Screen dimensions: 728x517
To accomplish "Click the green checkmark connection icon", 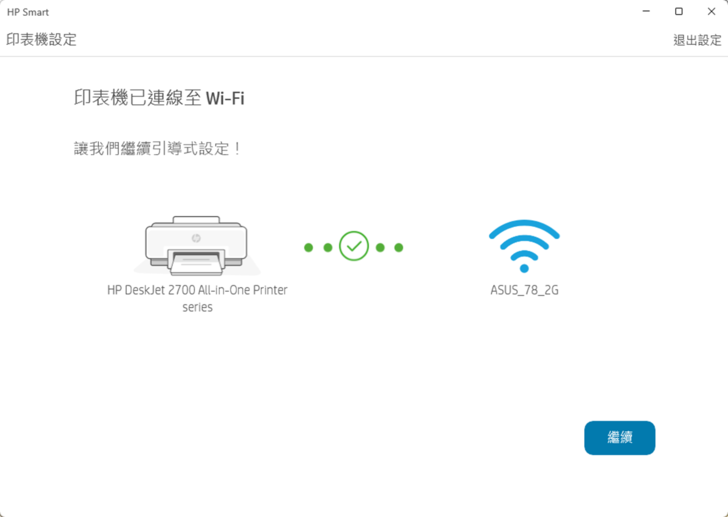I will point(354,246).
